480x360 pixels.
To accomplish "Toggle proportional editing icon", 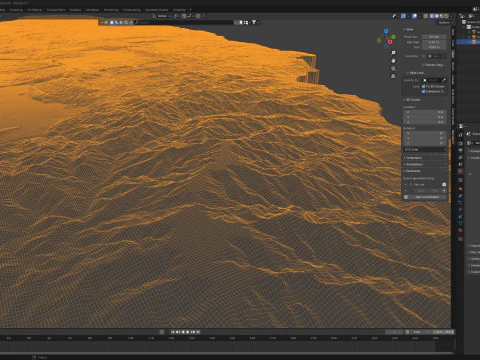I will point(198,16).
